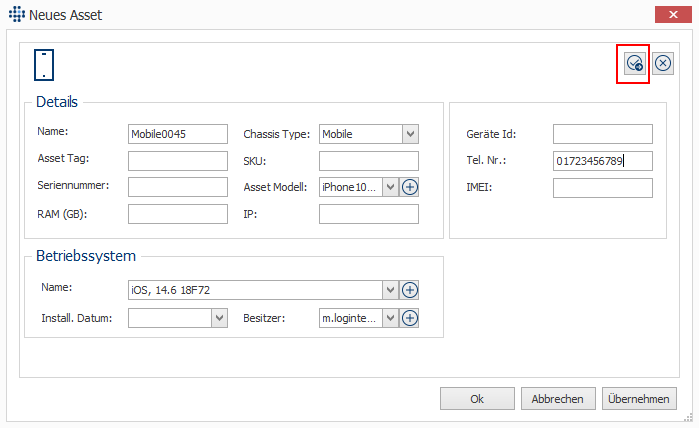The height and width of the screenshot is (428, 699).
Task: Select the IMEI text field
Action: pyautogui.click(x=603, y=188)
